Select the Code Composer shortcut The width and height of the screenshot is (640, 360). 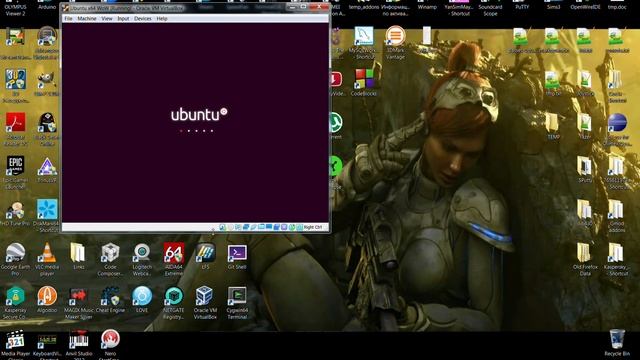coord(110,253)
